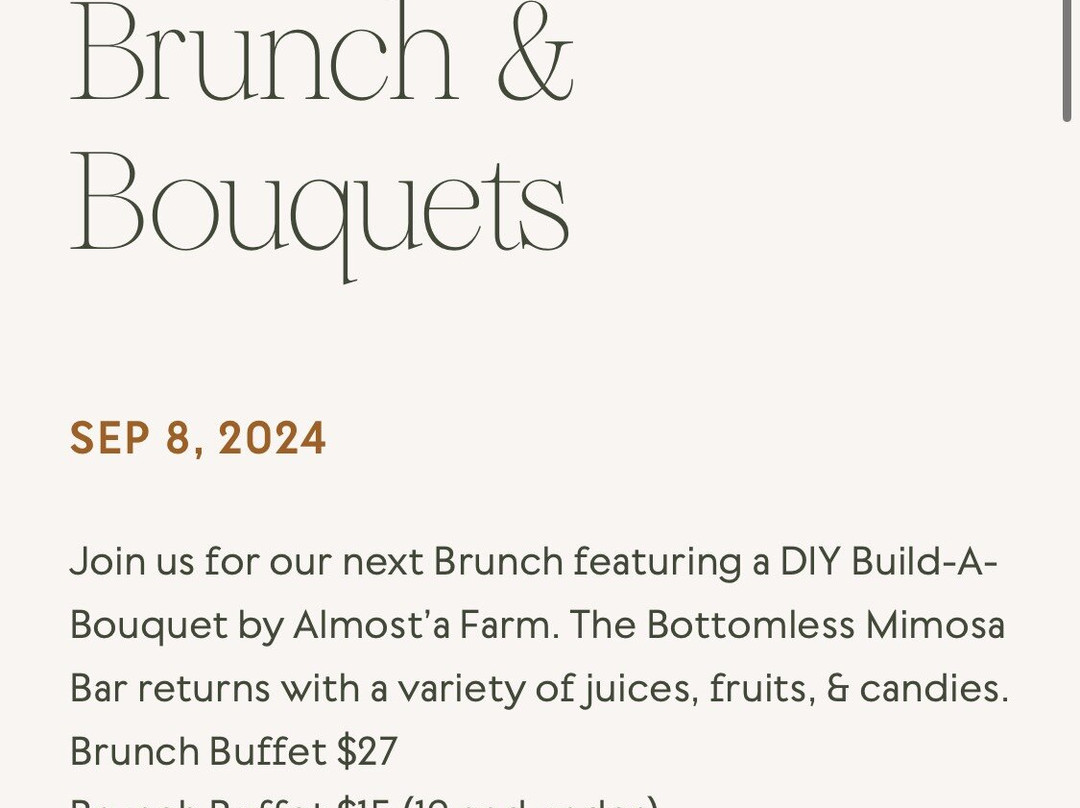Select the 'SEP' month in the date
Image resolution: width=1080 pixels, height=808 pixels.
click(x=110, y=438)
